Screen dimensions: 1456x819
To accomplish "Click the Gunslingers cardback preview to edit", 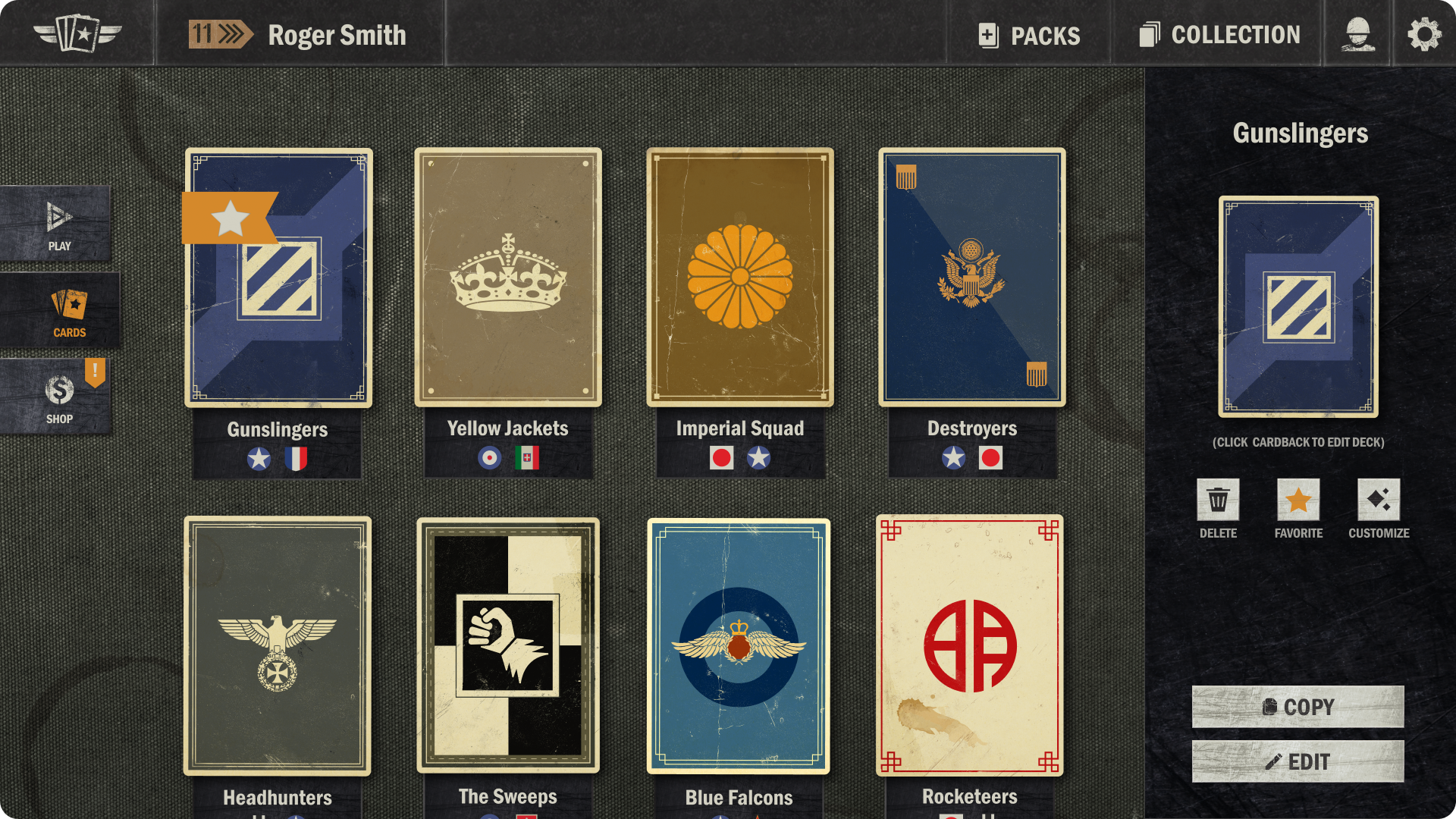I will (1298, 306).
